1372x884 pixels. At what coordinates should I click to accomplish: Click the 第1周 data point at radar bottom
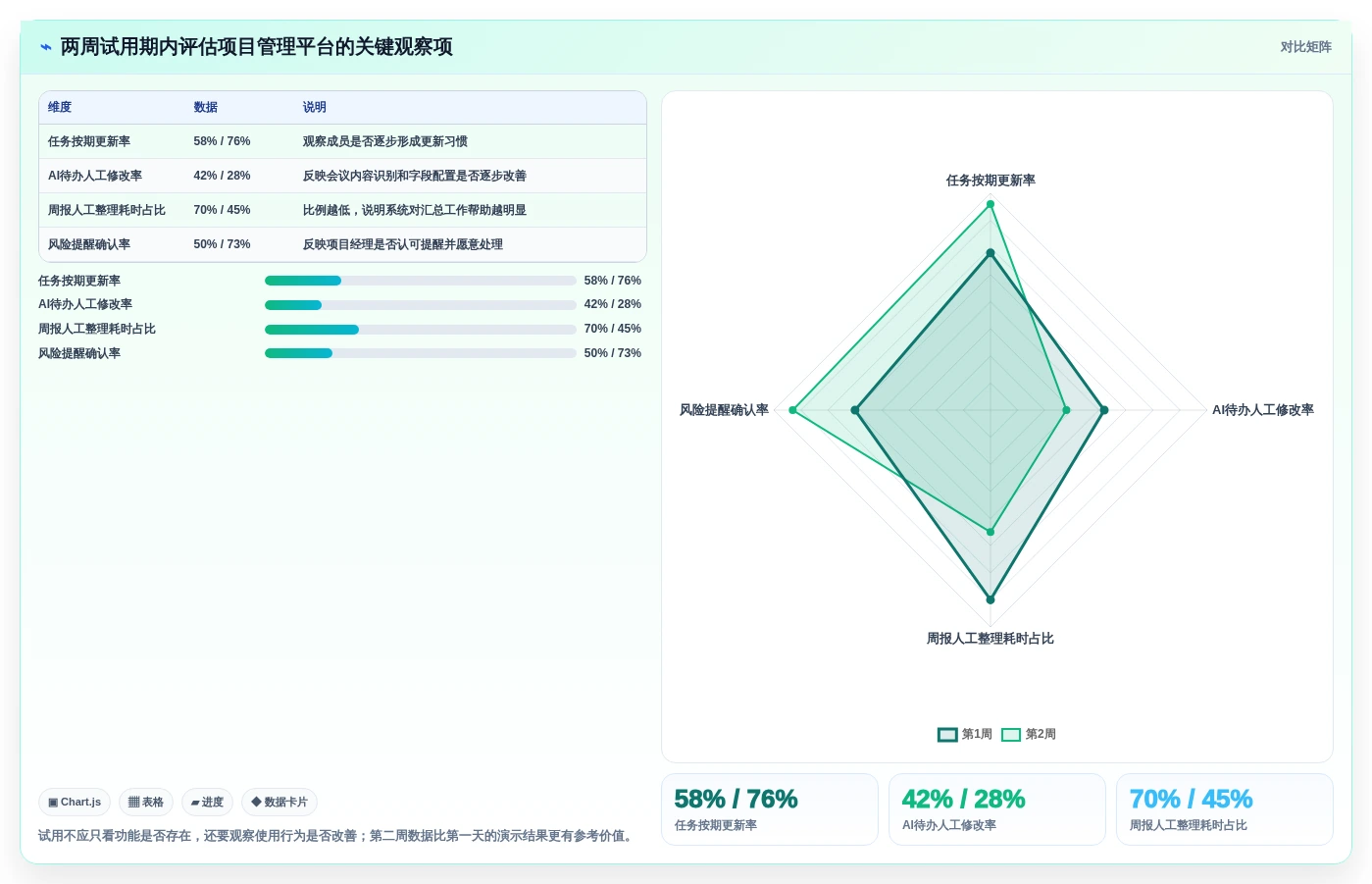991,599
